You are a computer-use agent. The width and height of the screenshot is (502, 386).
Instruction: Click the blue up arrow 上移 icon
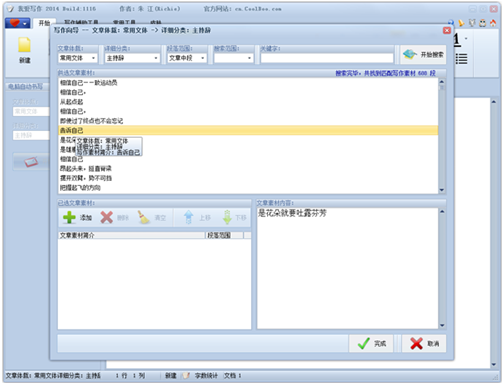coord(189,218)
